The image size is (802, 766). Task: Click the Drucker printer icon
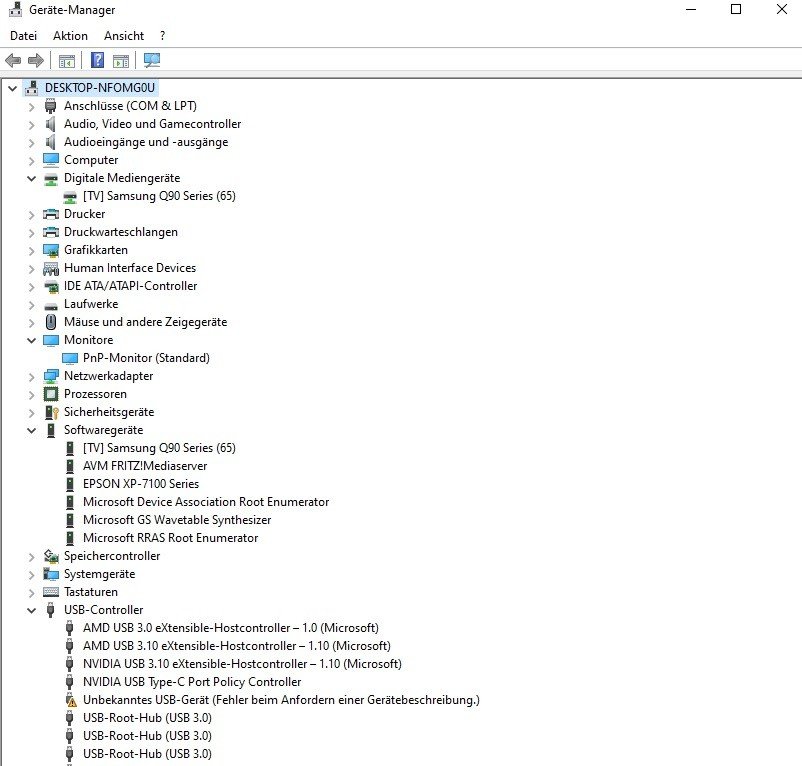click(x=51, y=214)
